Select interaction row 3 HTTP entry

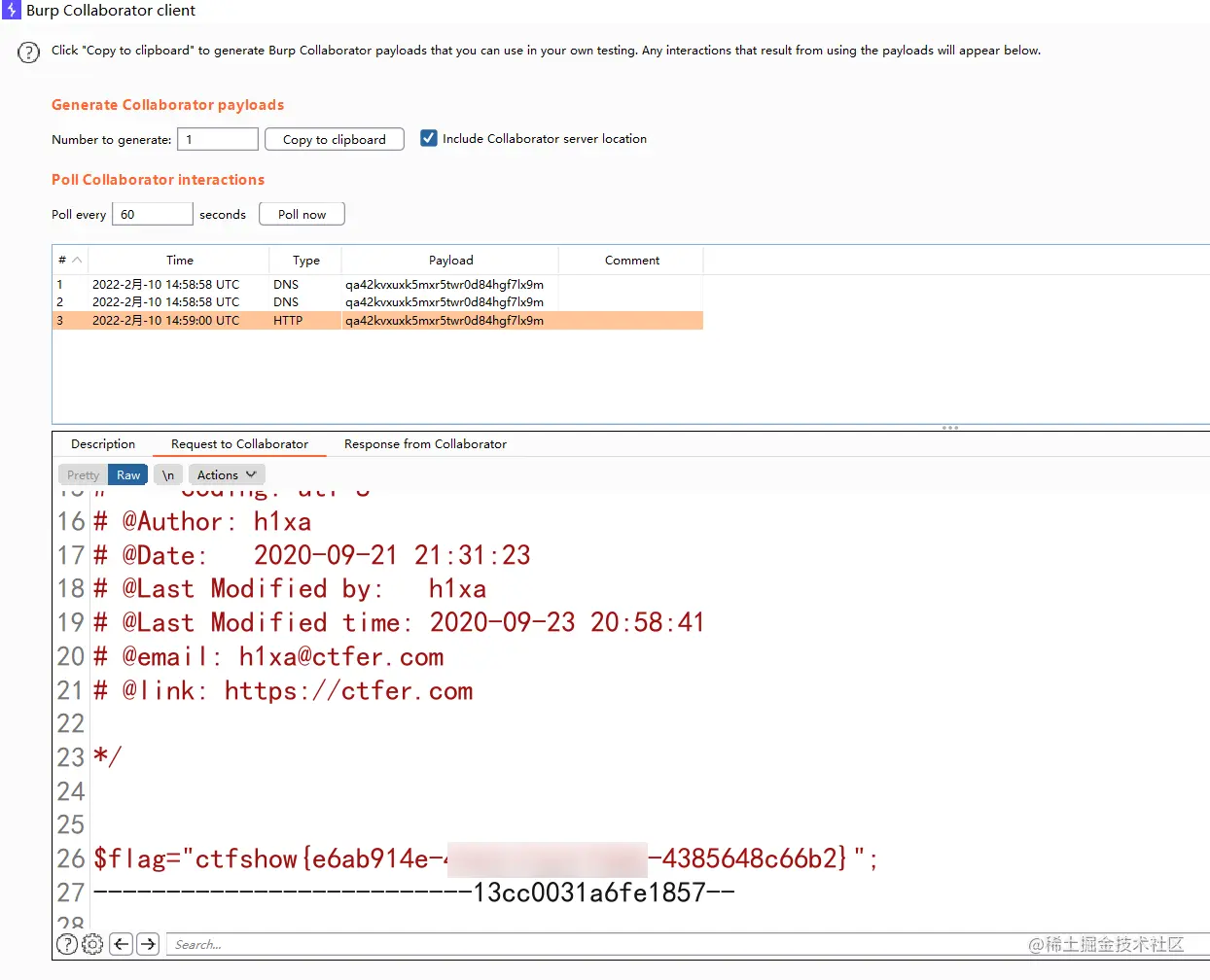377,321
